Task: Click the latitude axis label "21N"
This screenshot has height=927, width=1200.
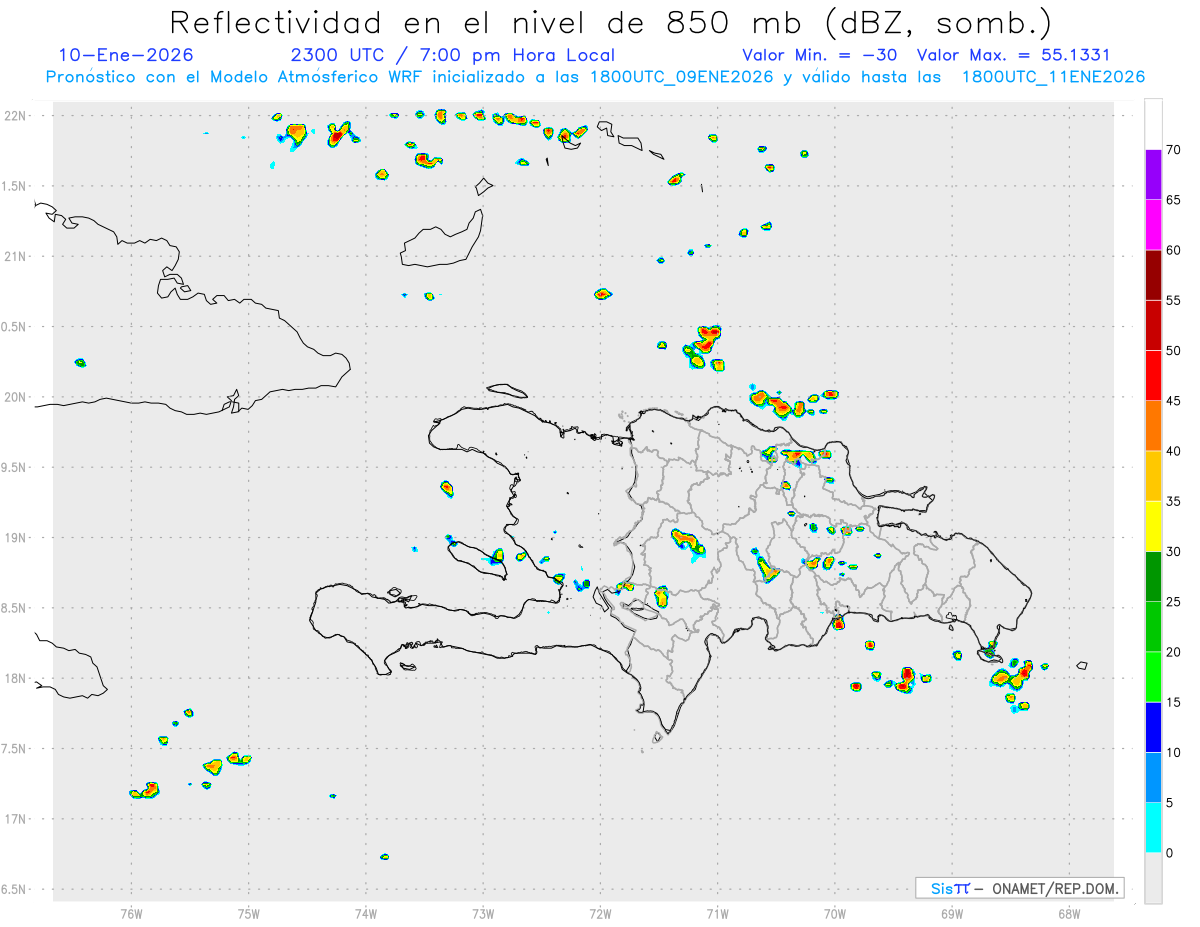Action: pyautogui.click(x=16, y=256)
